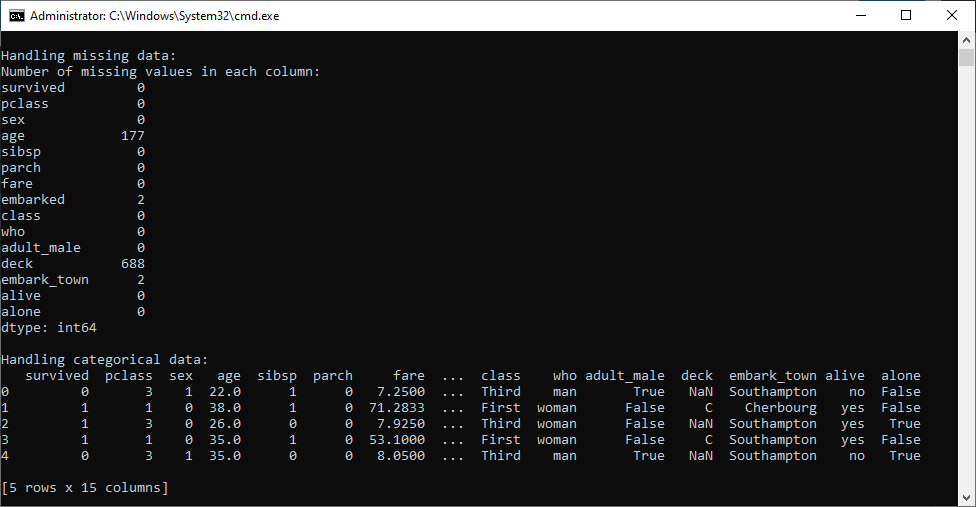Click the 'embark_town' row in missing values list
Screen dimensions: 976x507
(x=73, y=280)
